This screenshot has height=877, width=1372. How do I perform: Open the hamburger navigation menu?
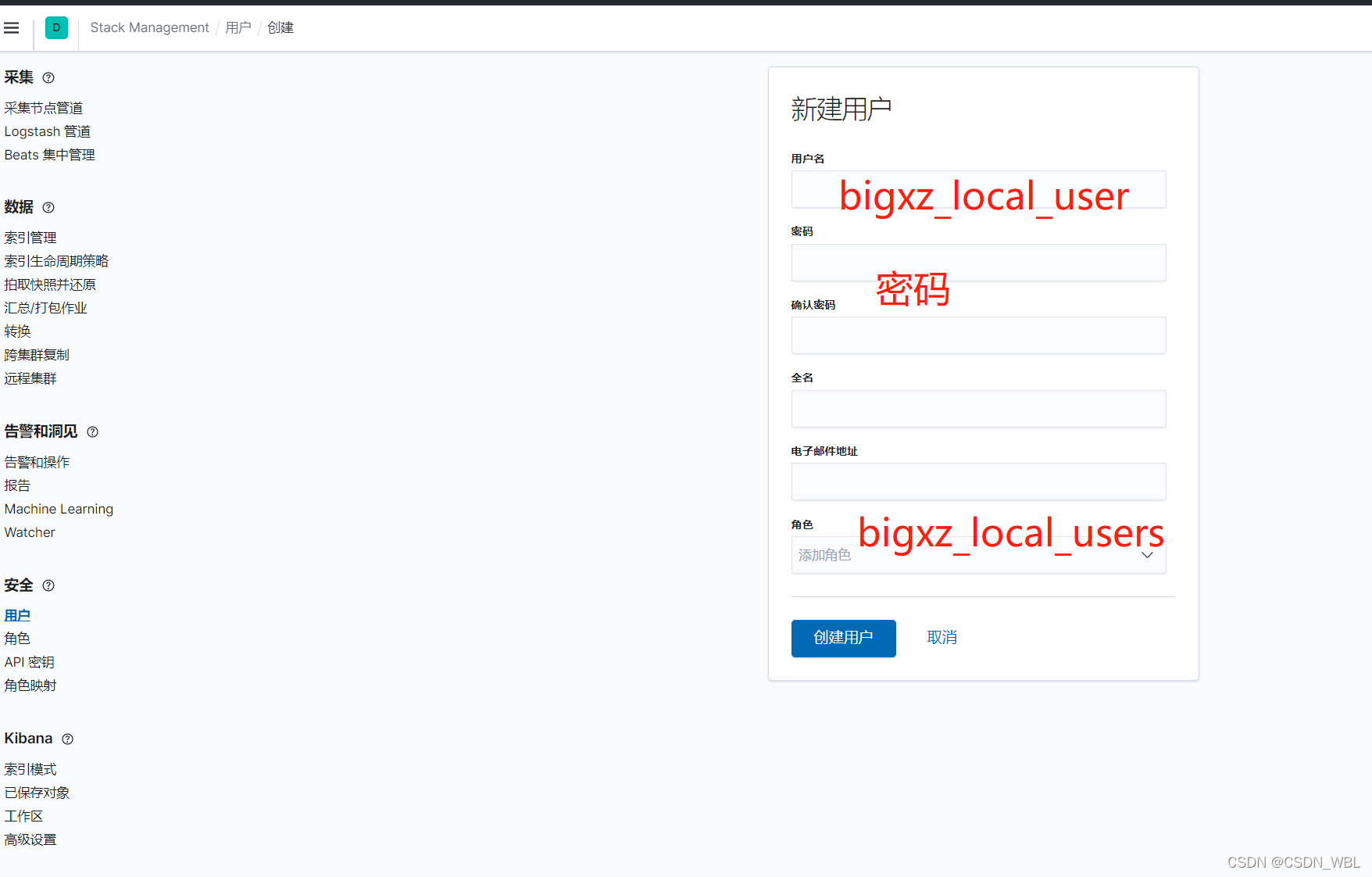point(11,28)
